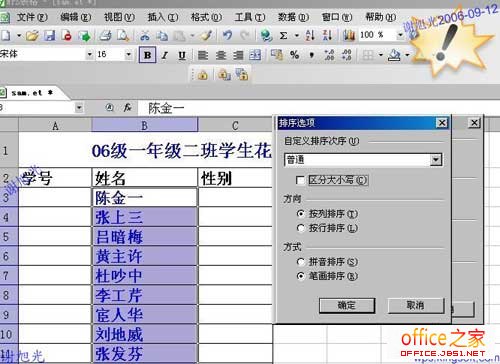Toggle Bold formatting button
The image size is (500, 364).
[147, 55]
